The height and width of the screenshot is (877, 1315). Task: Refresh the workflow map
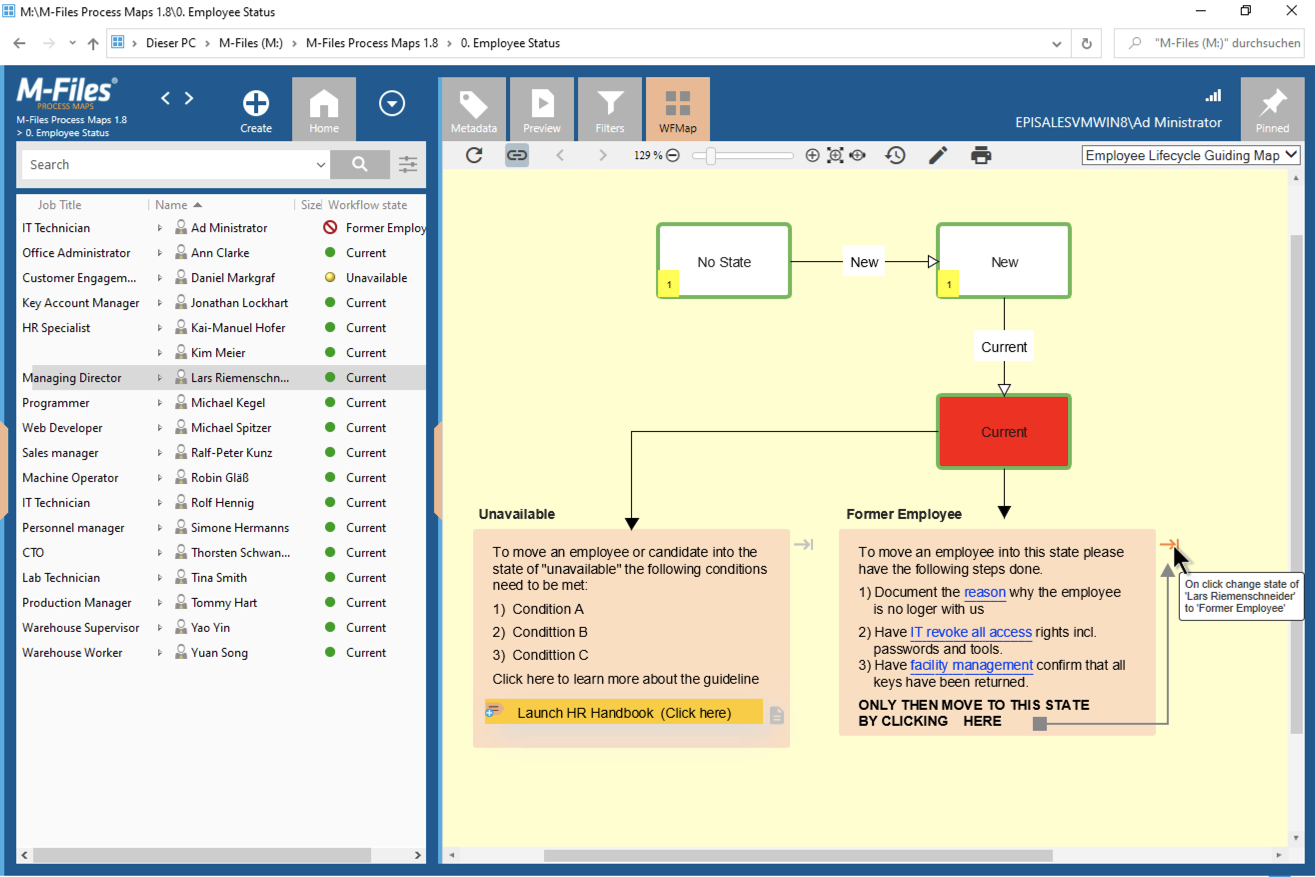tap(474, 155)
